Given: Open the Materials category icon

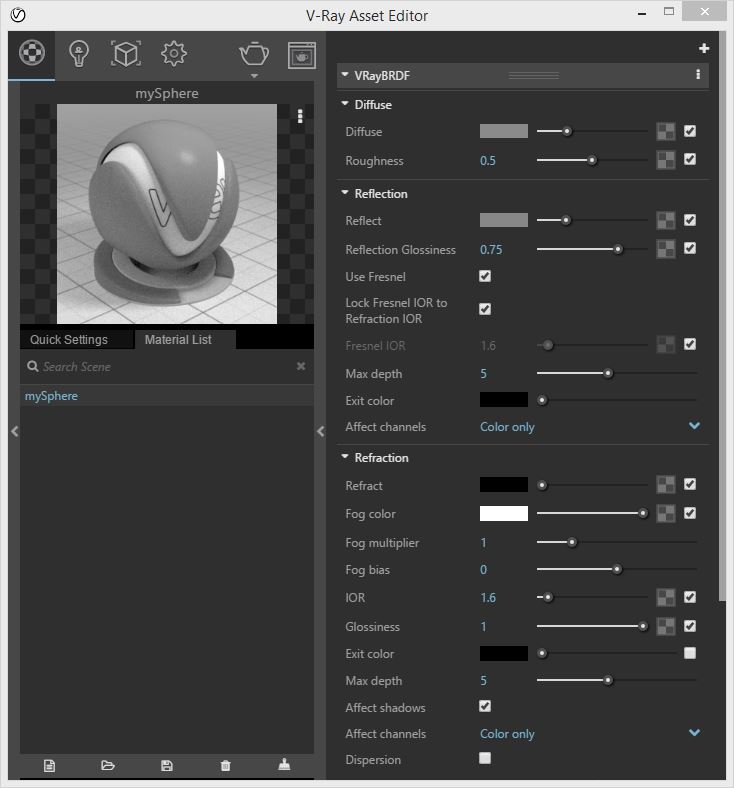Looking at the screenshot, I should [x=32, y=53].
